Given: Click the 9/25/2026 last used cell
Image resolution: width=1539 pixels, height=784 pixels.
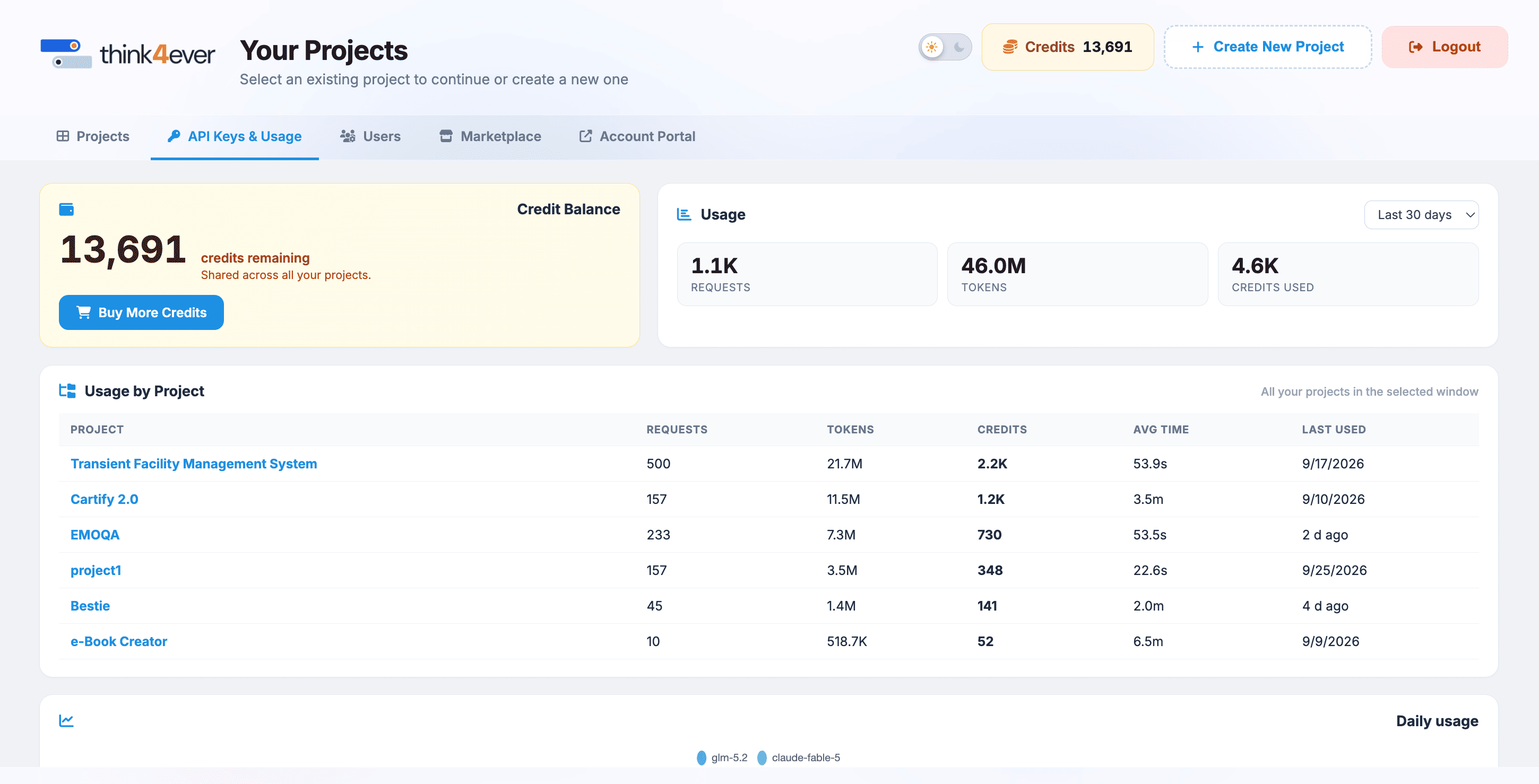Looking at the screenshot, I should (1334, 570).
